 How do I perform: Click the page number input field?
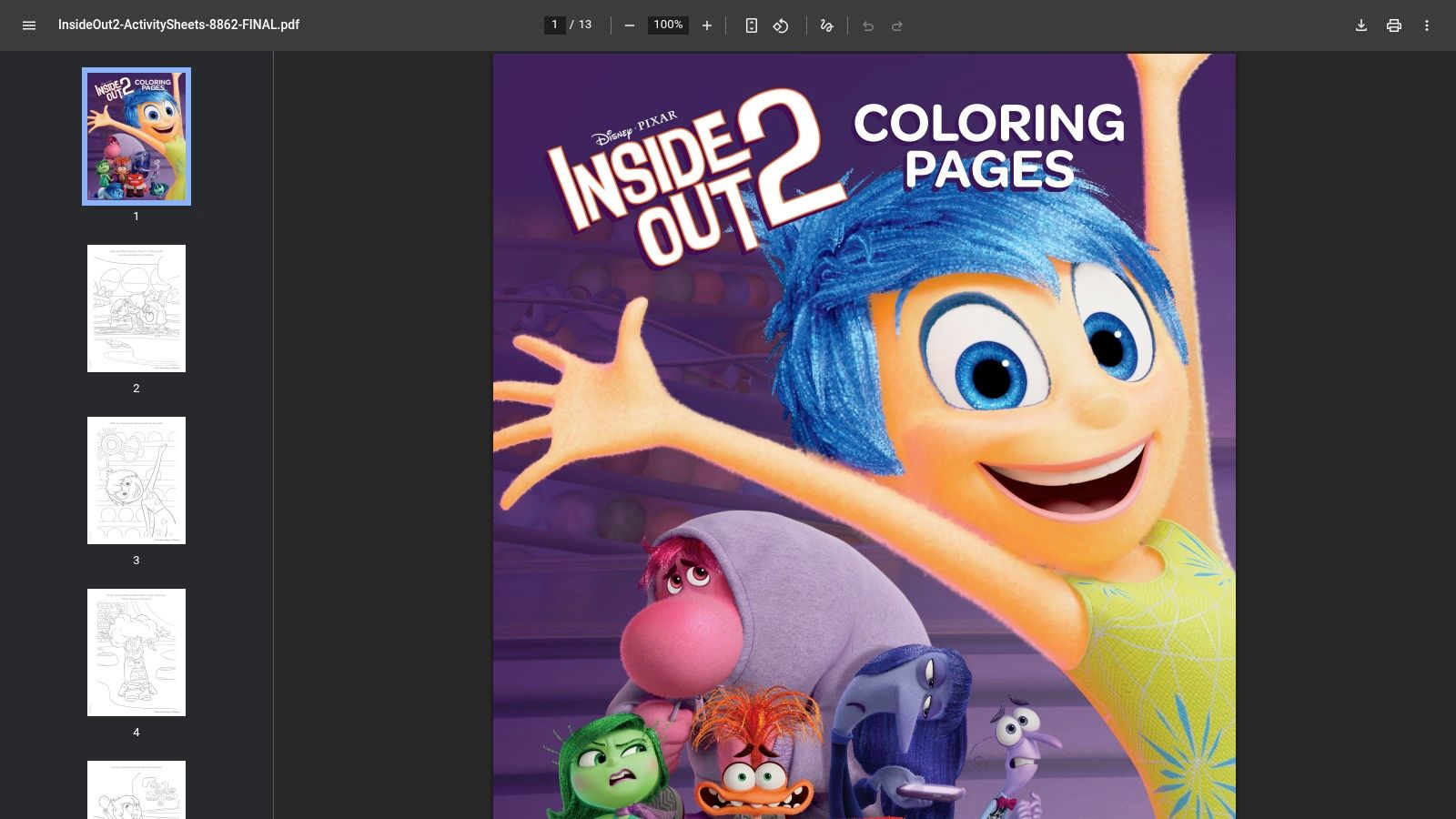[x=555, y=25]
